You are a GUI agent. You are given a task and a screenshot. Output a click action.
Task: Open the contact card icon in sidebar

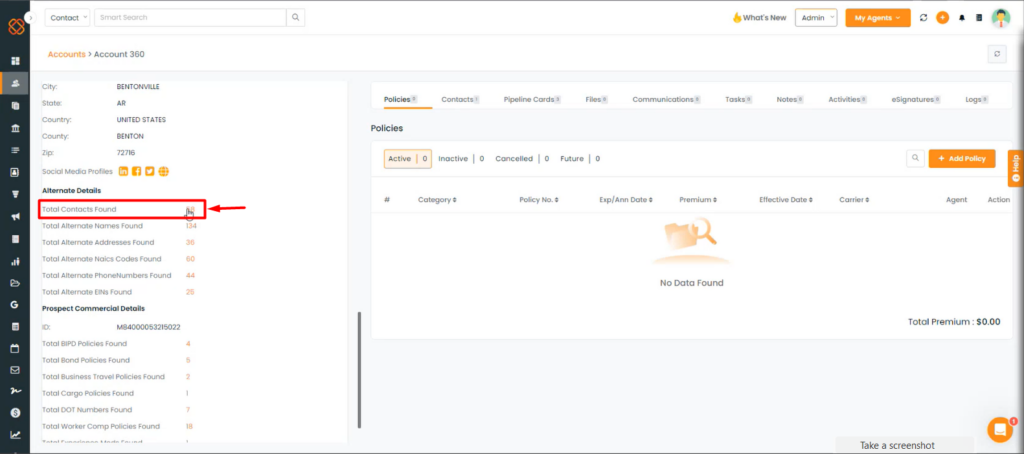click(x=15, y=172)
